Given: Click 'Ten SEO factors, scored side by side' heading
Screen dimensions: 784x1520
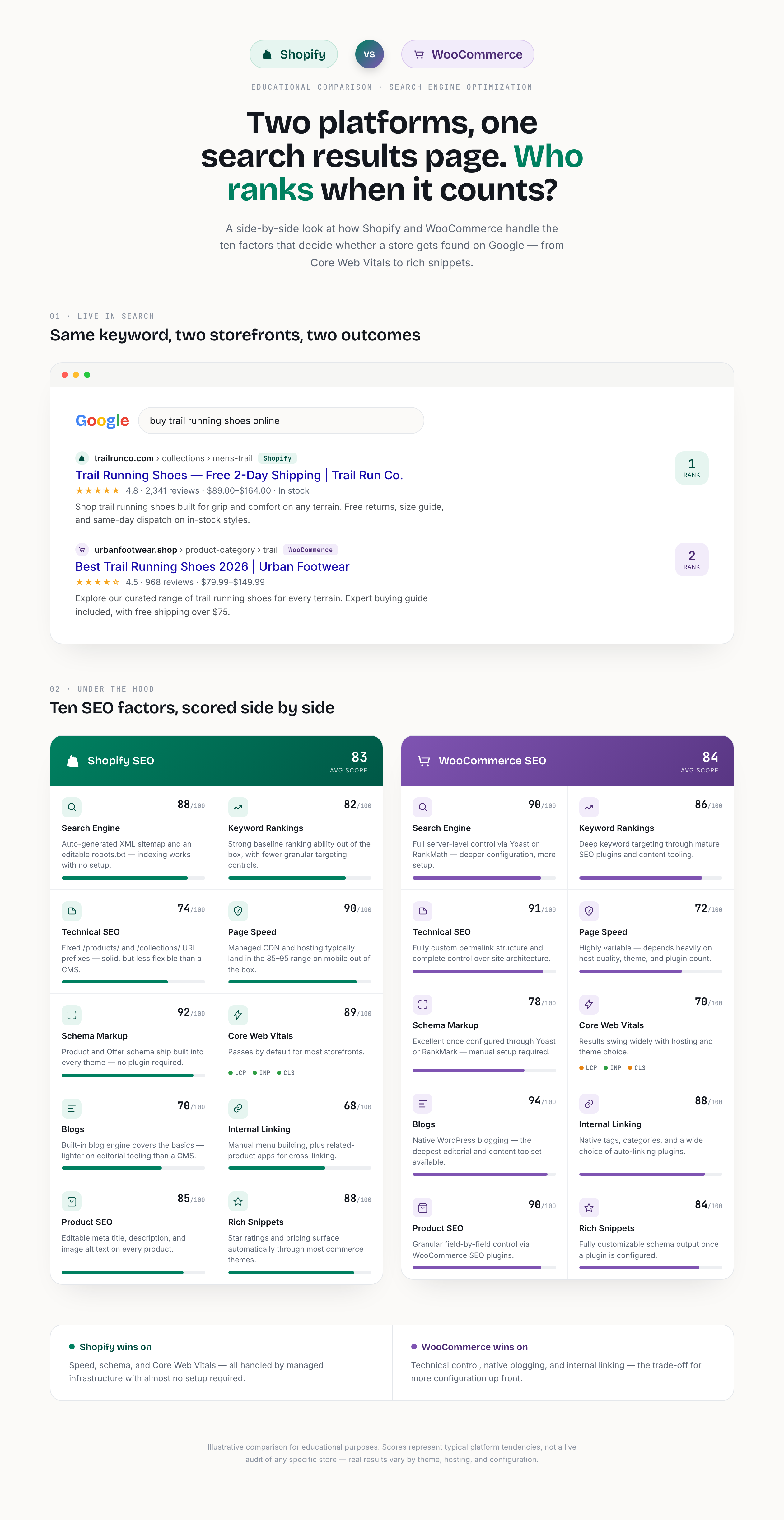Looking at the screenshot, I should 192,708.
